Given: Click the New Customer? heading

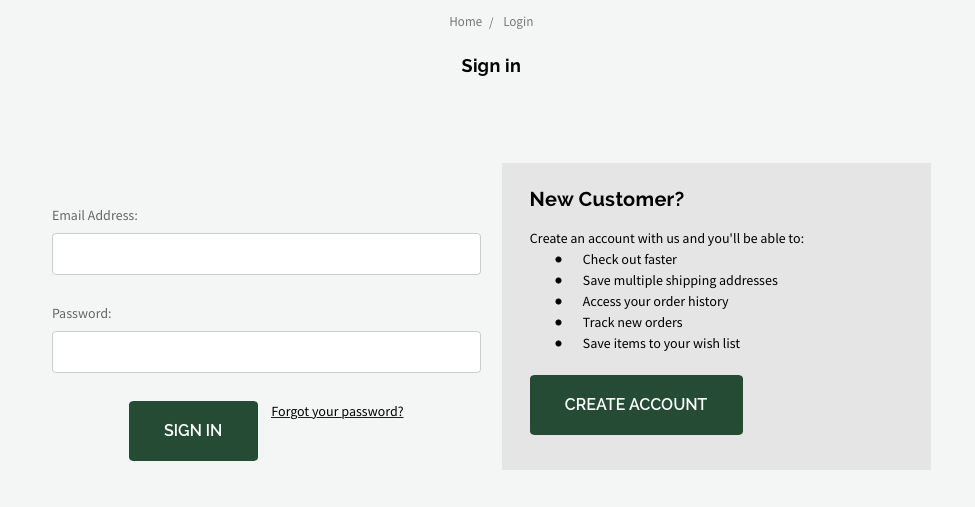Looking at the screenshot, I should (x=606, y=199).
